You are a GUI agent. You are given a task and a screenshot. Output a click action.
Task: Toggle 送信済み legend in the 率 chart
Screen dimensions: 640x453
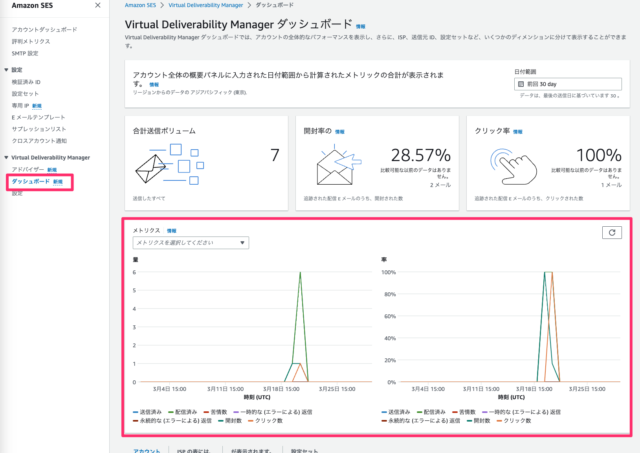tap(396, 412)
